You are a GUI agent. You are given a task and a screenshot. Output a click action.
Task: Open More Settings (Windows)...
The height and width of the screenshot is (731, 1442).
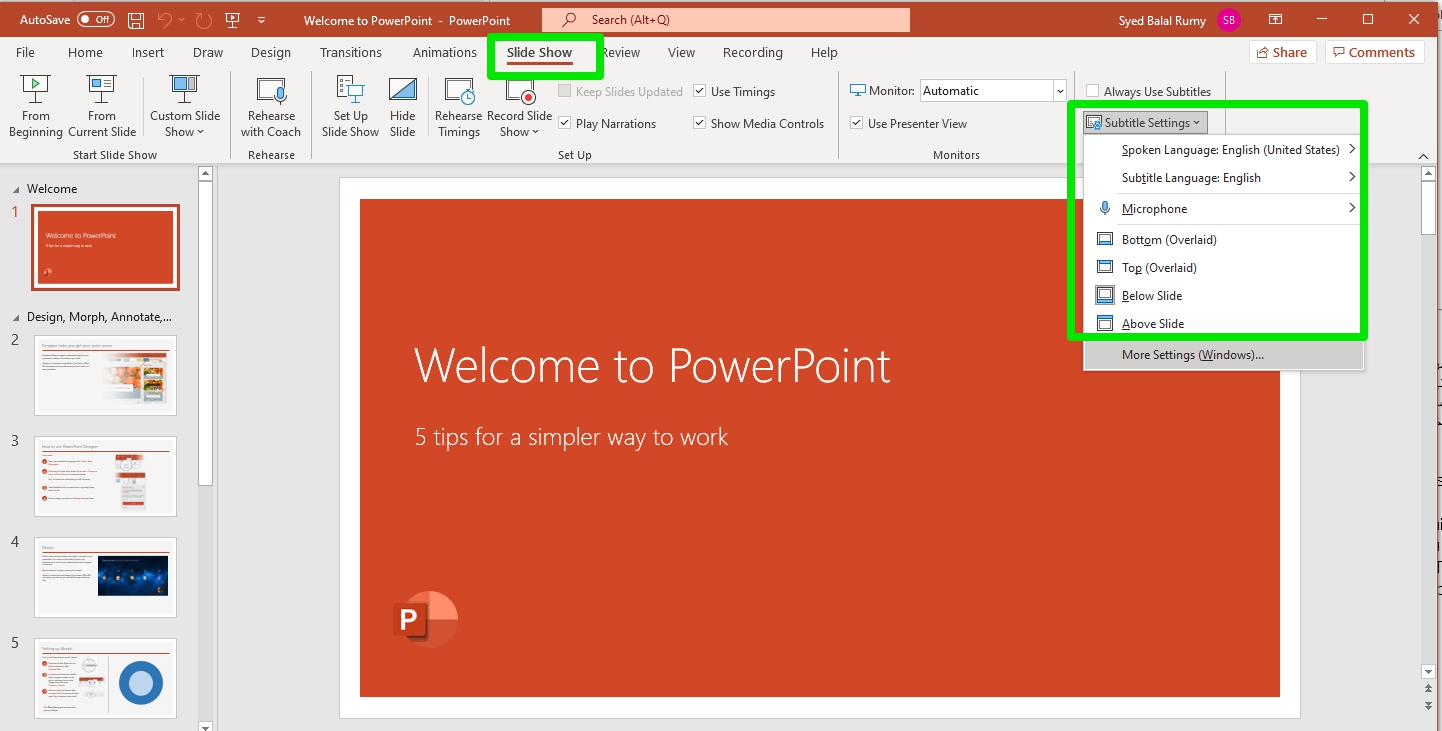pos(1224,355)
